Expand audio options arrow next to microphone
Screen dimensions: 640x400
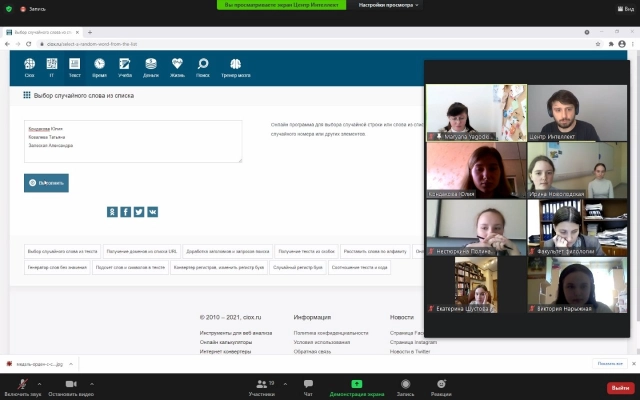39,384
